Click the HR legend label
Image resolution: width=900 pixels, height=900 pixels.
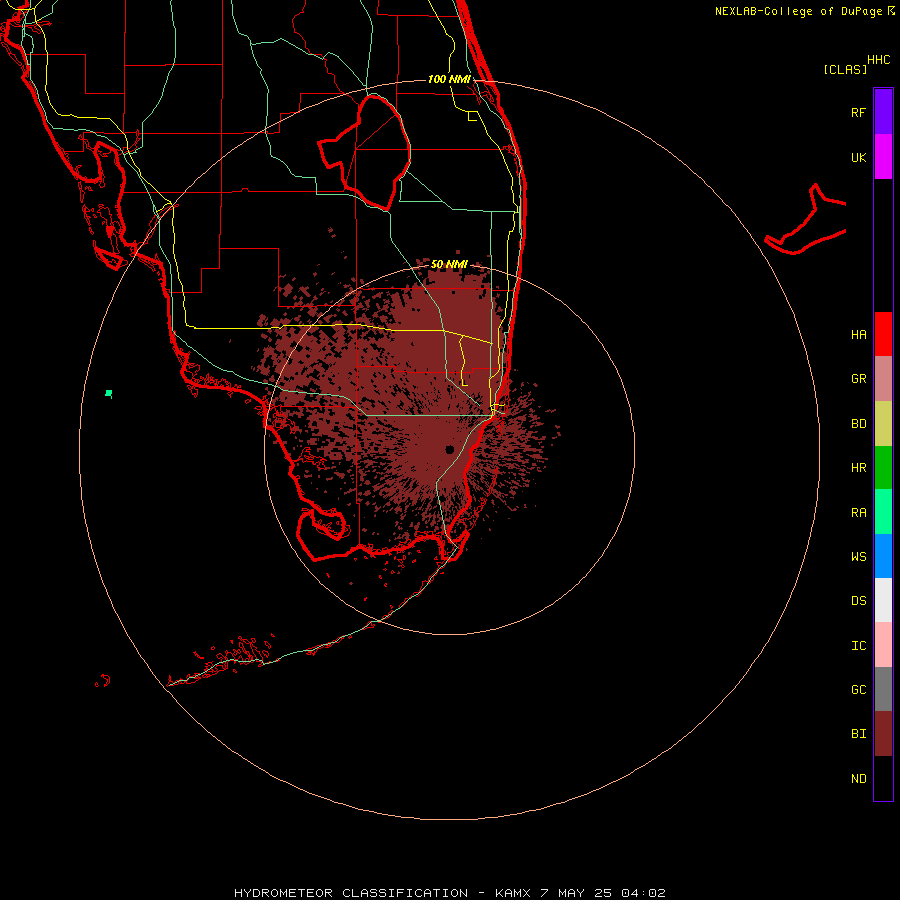pyautogui.click(x=858, y=468)
